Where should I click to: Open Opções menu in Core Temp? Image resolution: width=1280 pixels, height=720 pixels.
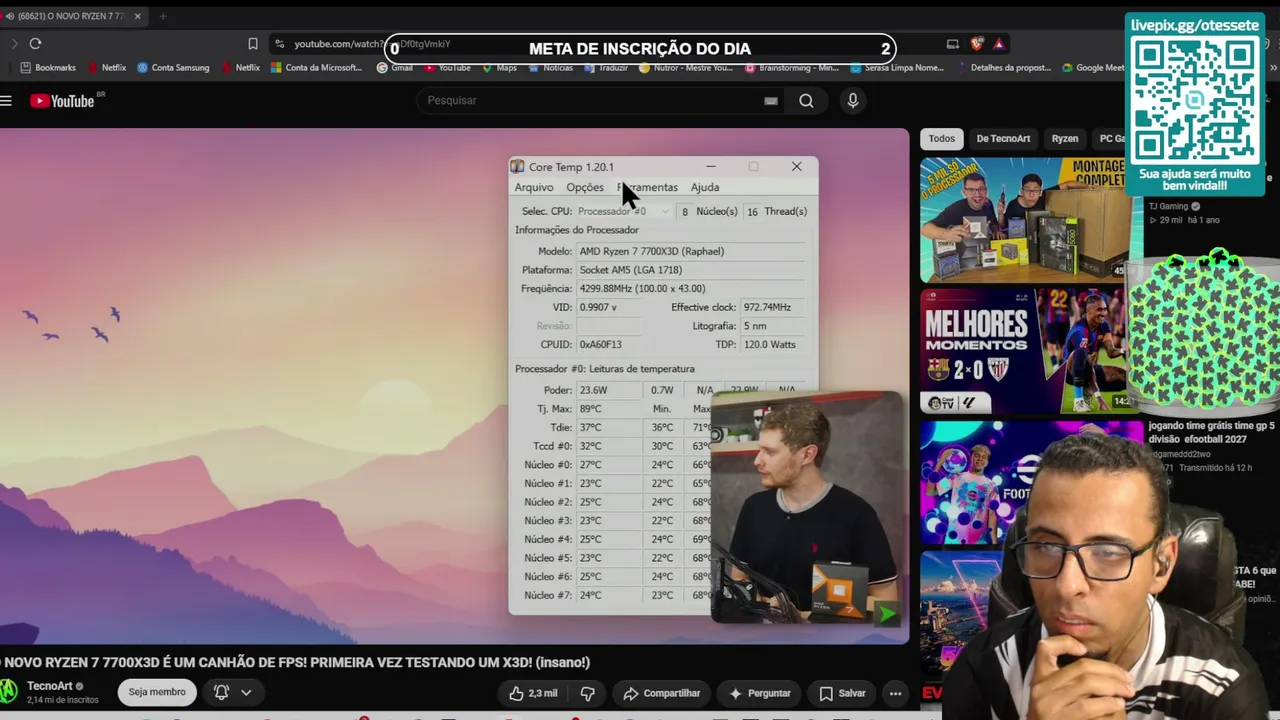[x=585, y=188]
